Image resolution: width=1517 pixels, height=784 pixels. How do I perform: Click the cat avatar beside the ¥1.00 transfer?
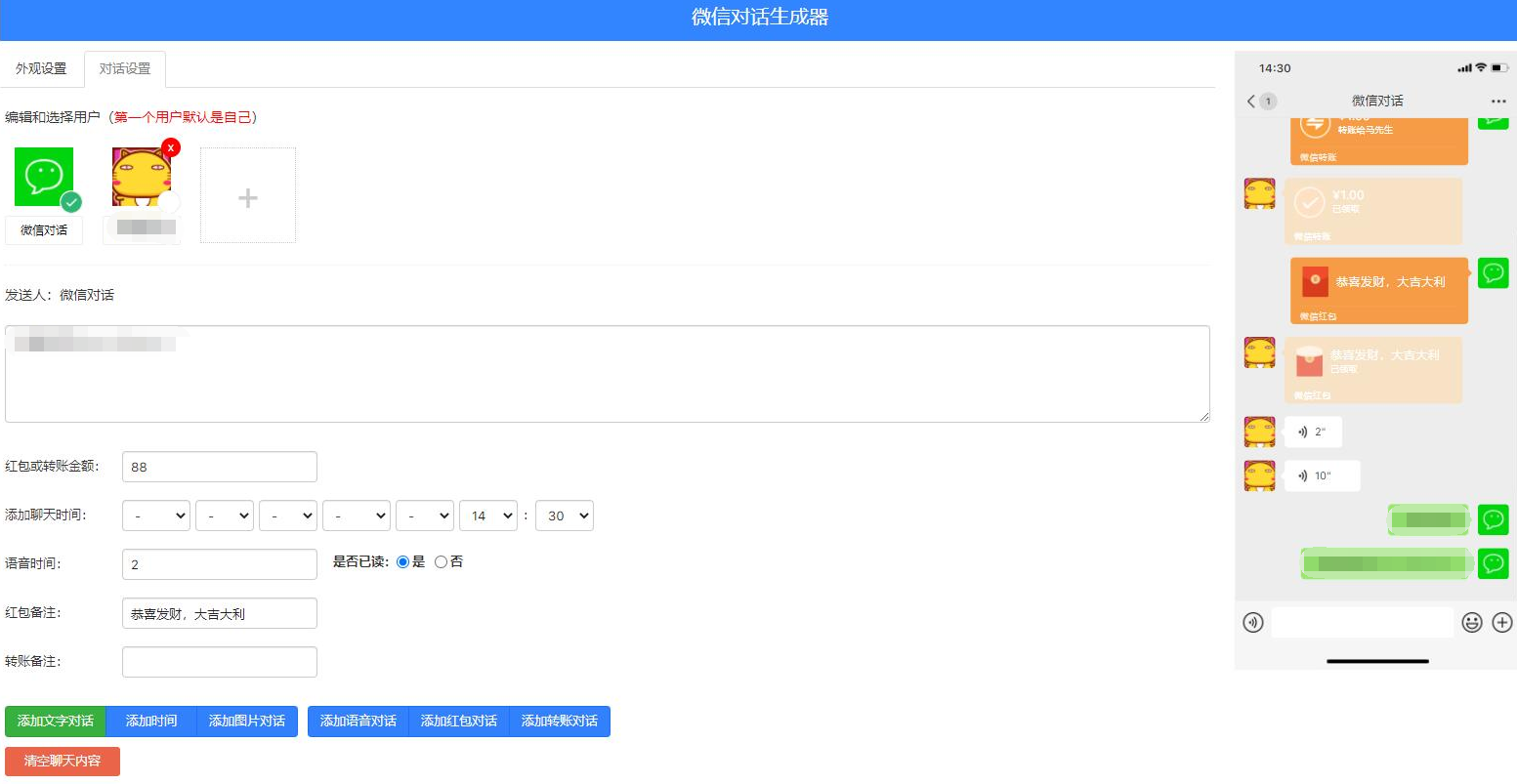[x=1260, y=193]
